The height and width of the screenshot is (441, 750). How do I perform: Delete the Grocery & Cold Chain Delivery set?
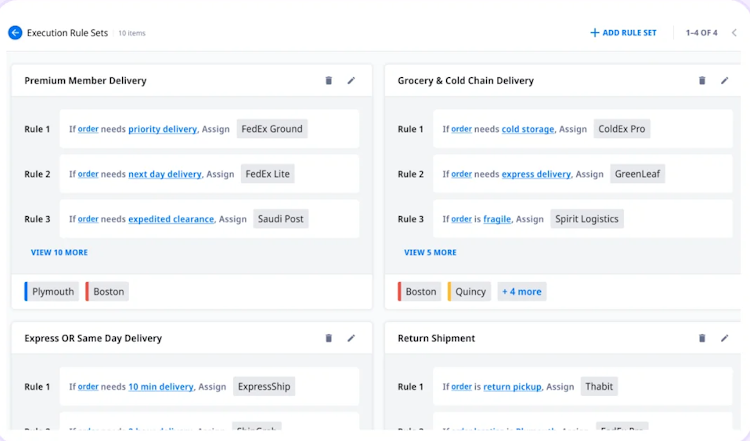(x=701, y=81)
